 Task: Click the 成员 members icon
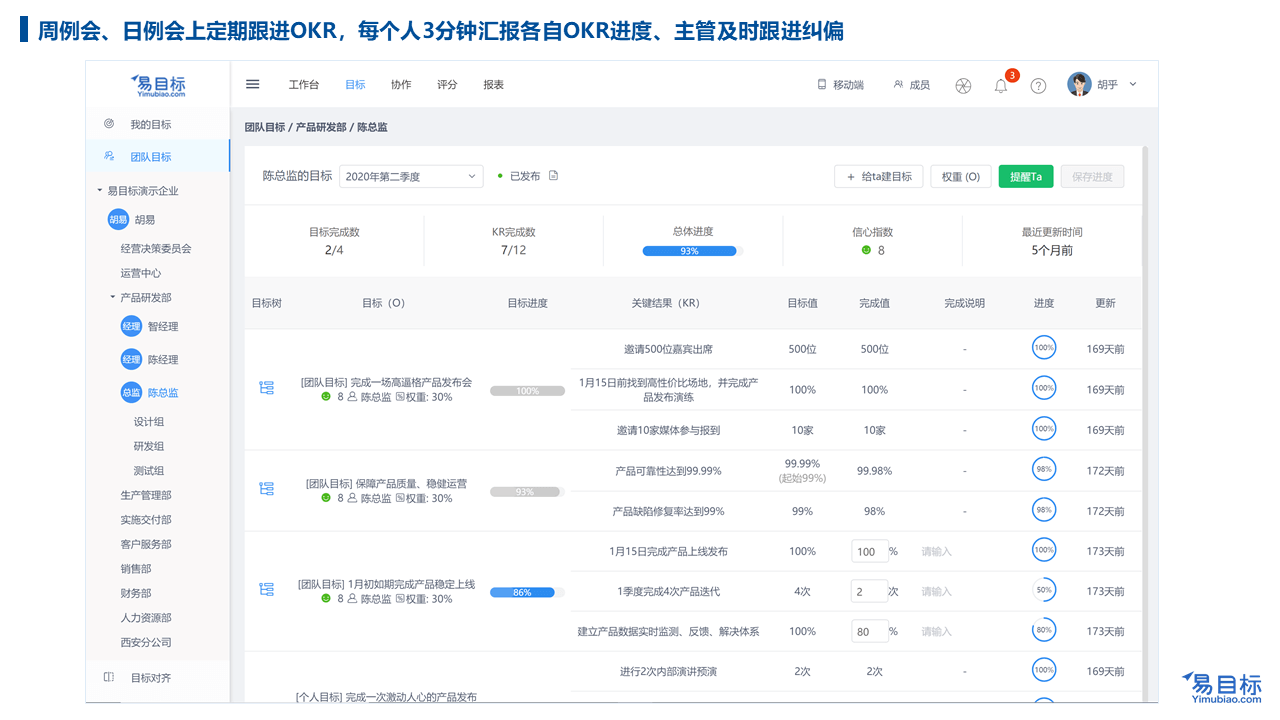[x=898, y=85]
